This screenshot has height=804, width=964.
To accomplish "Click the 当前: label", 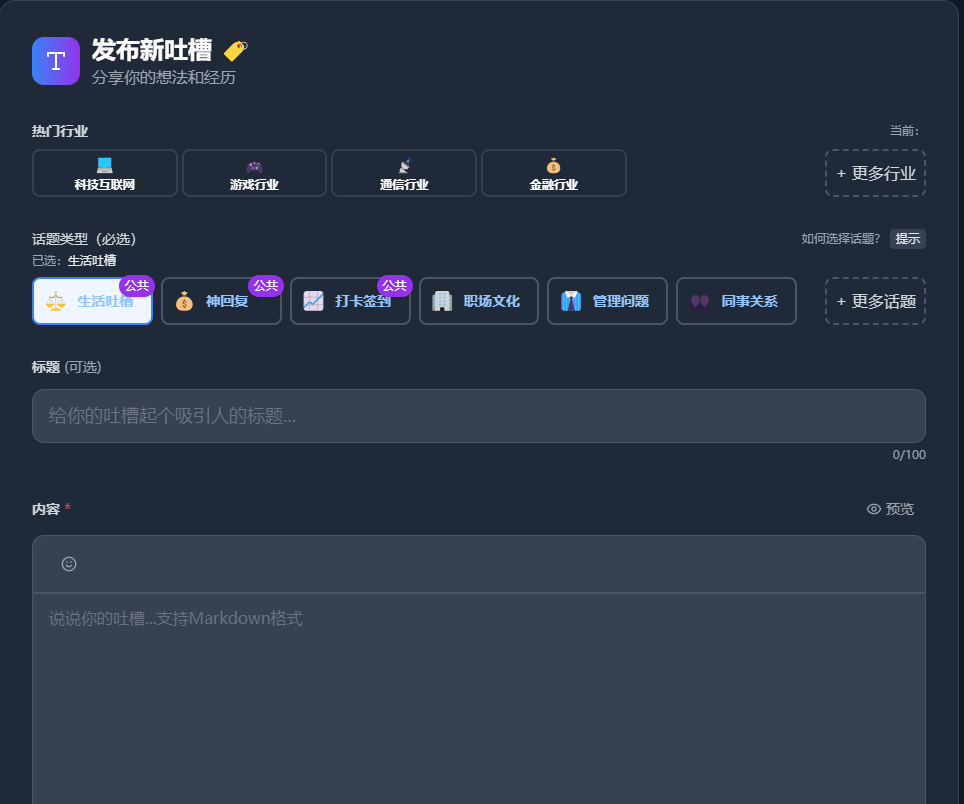I will (x=904, y=131).
